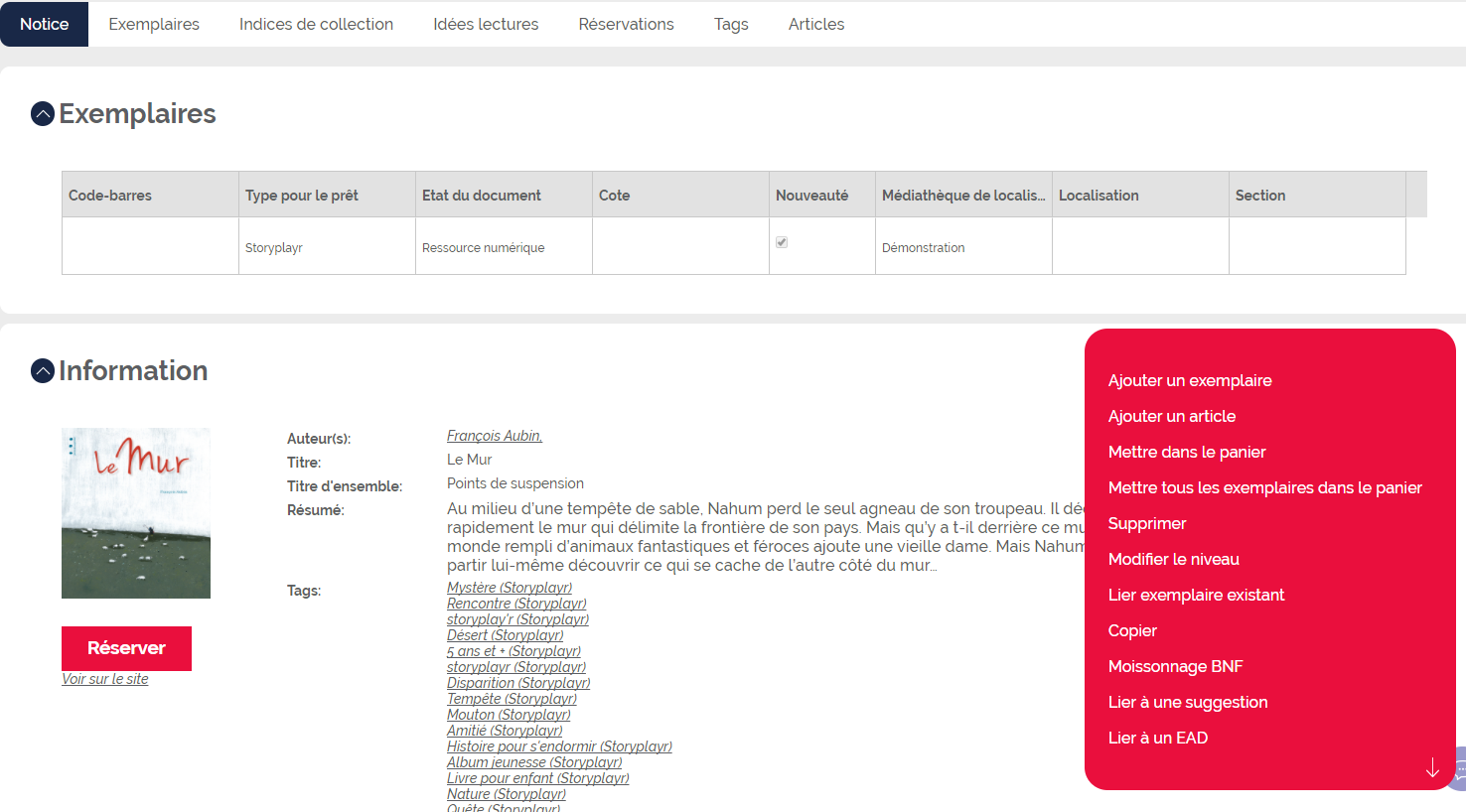Switch to the Exemplaires tab
Screen dimensions: 1466x812
(x=154, y=24)
